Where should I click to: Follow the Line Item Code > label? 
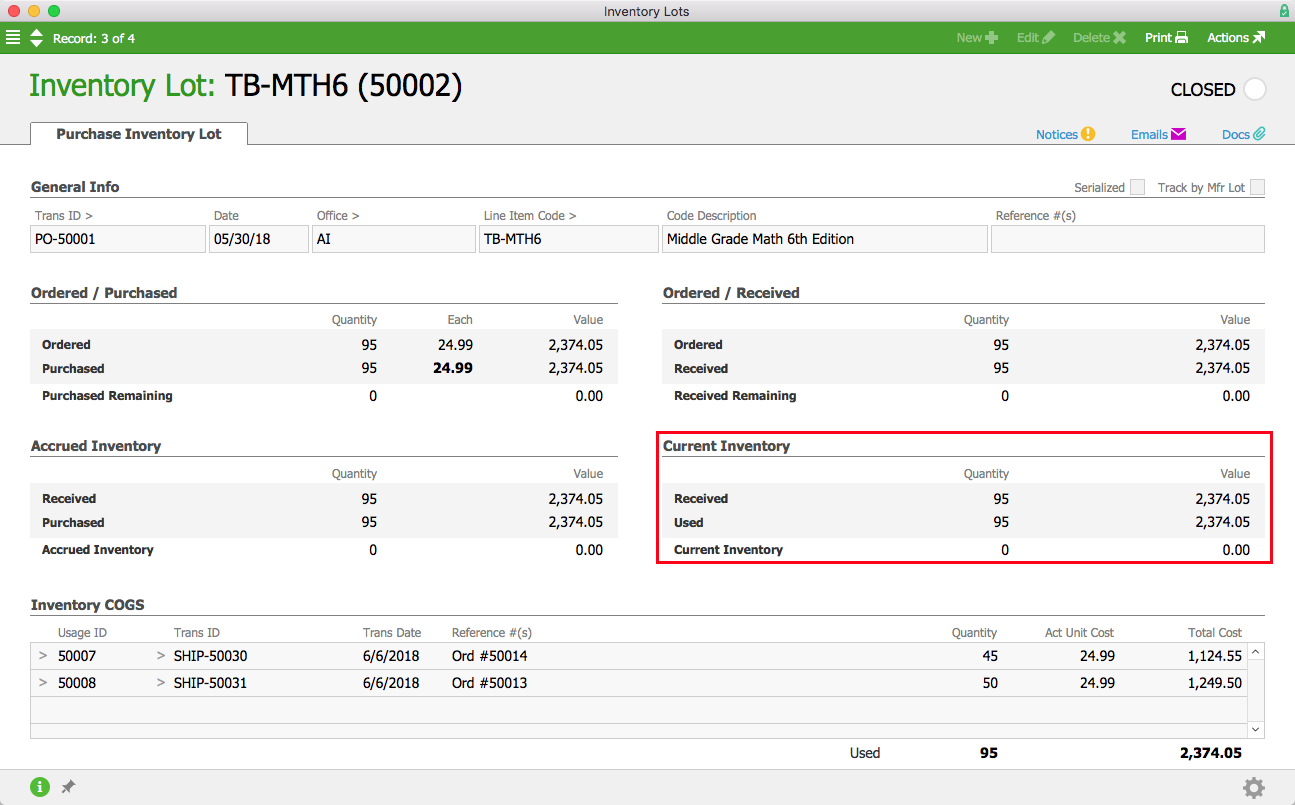530,216
